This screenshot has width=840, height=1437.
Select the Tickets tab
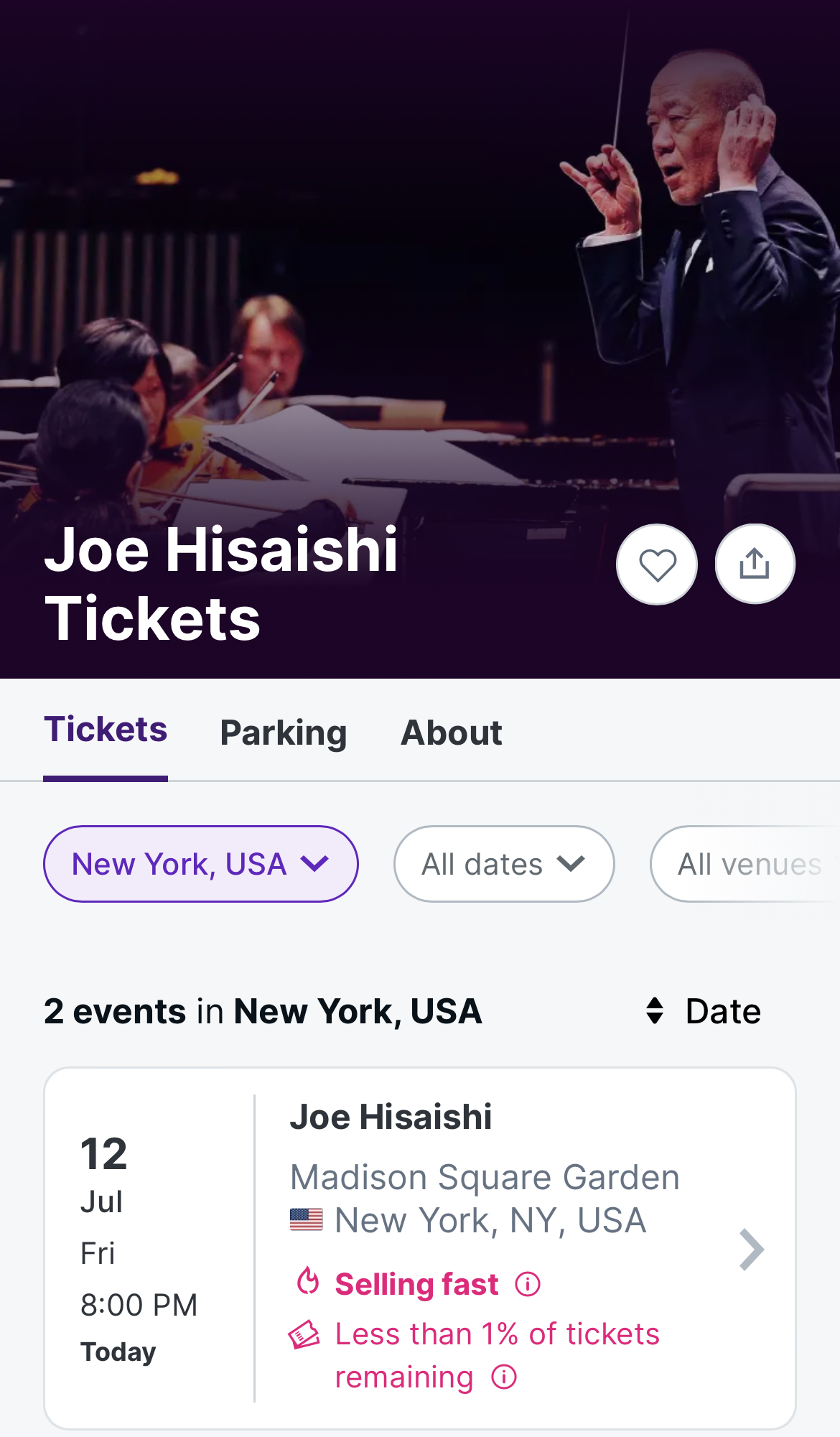(x=106, y=730)
